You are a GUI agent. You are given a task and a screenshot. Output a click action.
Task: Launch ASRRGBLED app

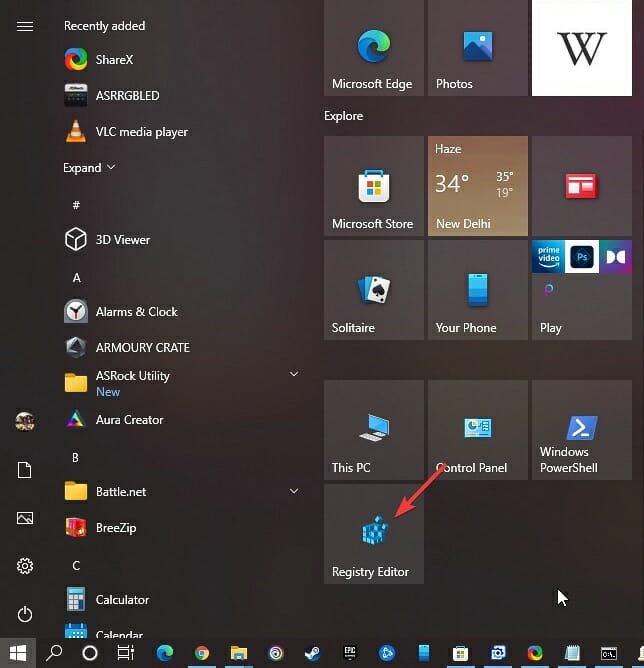112,95
